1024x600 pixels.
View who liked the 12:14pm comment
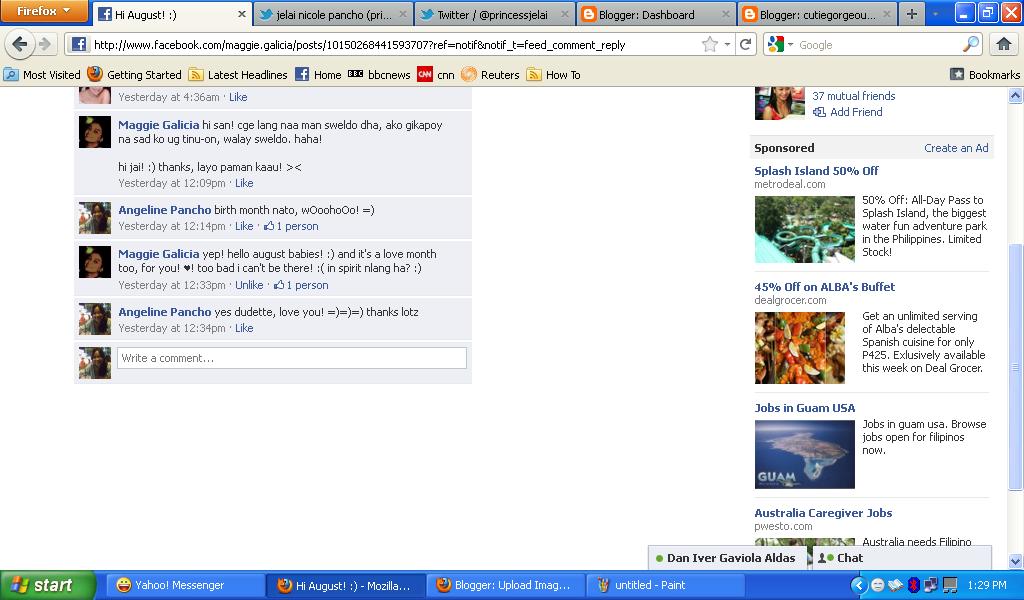tap(291, 226)
